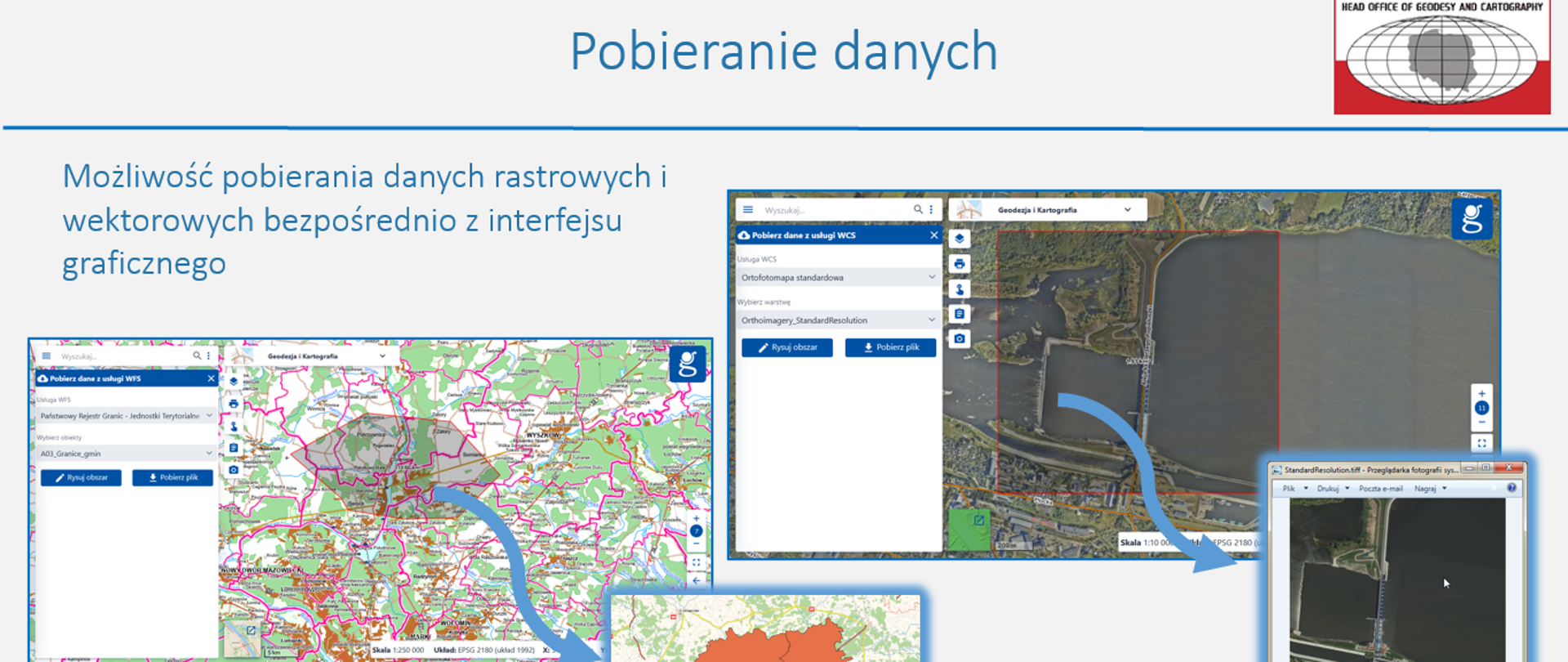Screen dimensions: 1568x662
Task: Open the Orthoimagery_StandardResolution layer dropdown
Action: click(x=838, y=320)
